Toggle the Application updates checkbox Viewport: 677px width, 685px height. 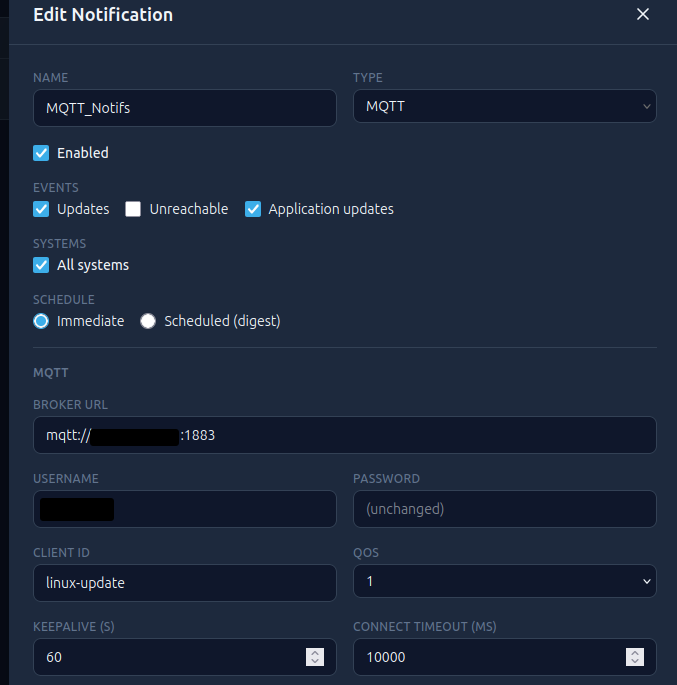coord(253,209)
